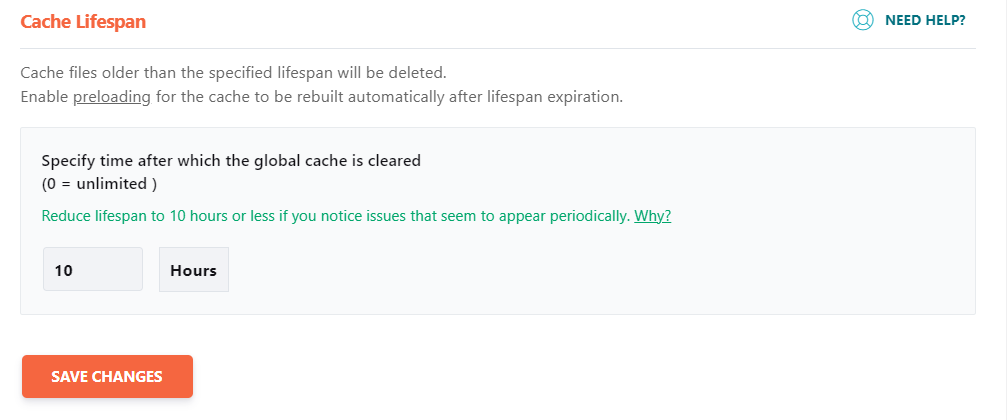Open the green "Why?" link
1007x420 pixels.
click(652, 216)
